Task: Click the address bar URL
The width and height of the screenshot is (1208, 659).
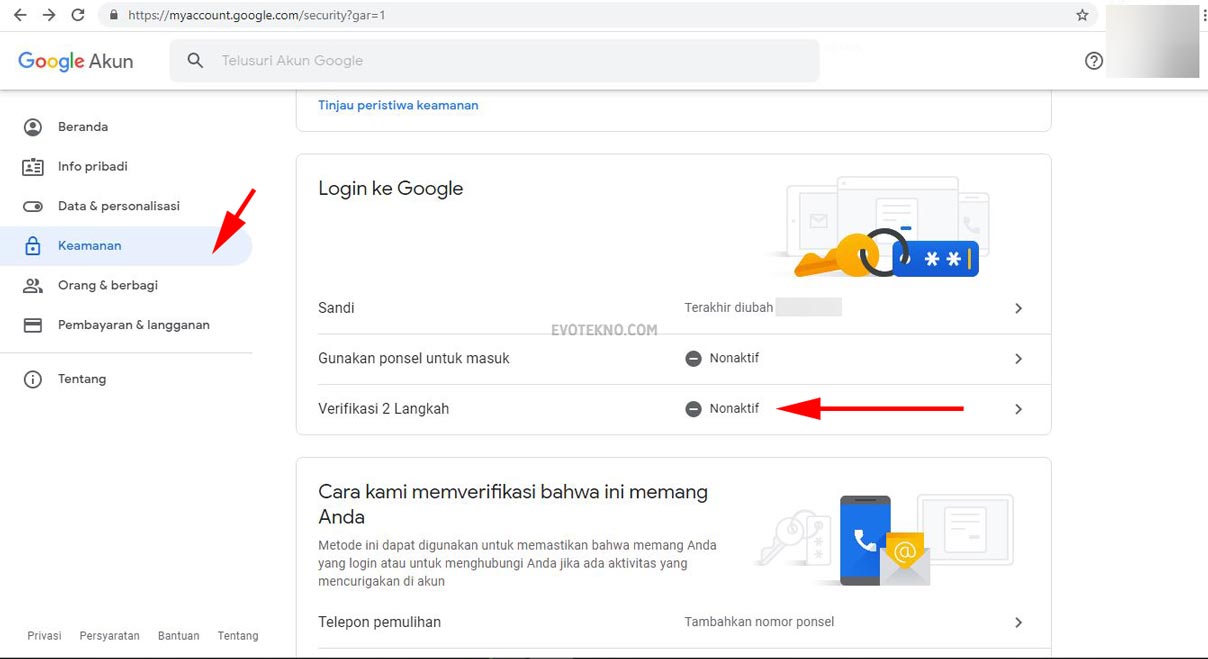Action: 256,16
